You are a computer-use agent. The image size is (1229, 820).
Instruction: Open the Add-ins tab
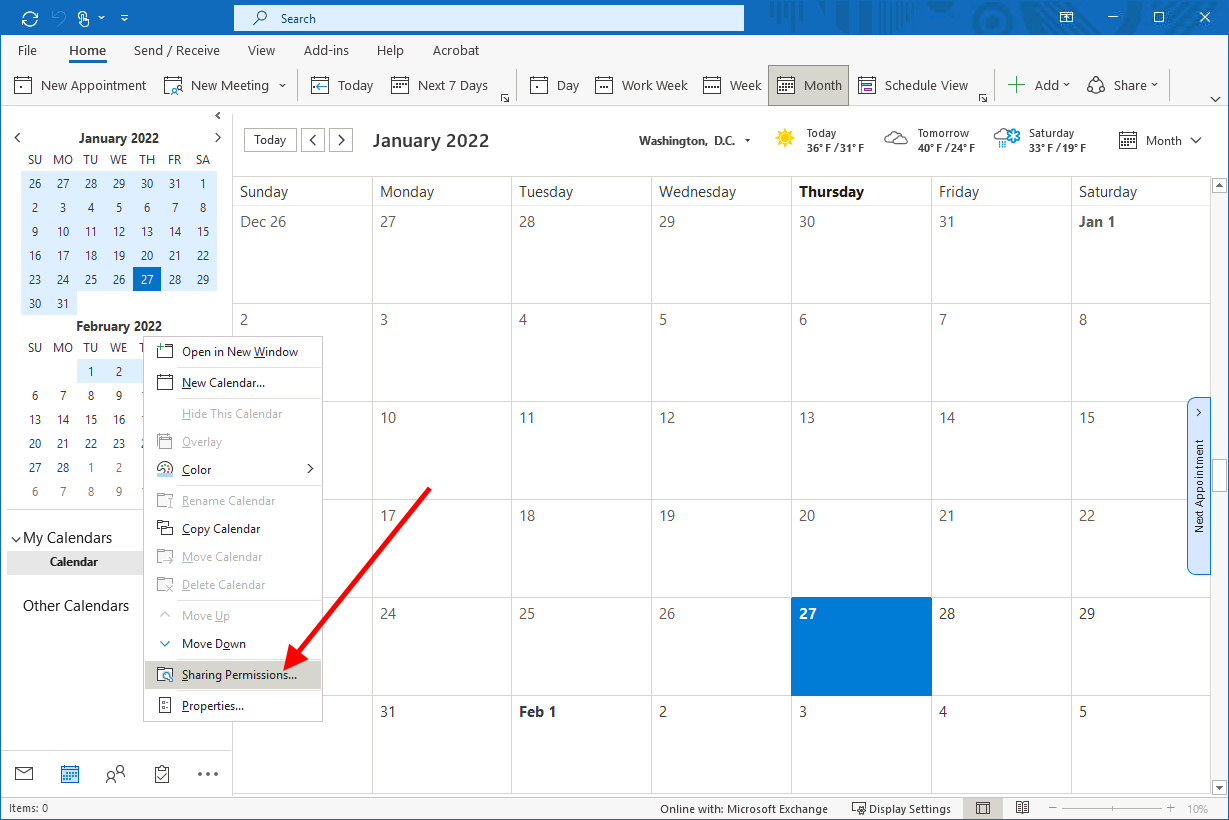click(326, 50)
